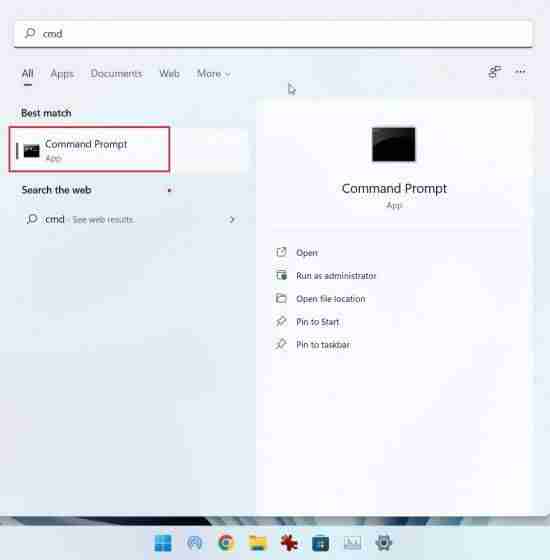Open File Explorer from the taskbar

click(x=258, y=543)
